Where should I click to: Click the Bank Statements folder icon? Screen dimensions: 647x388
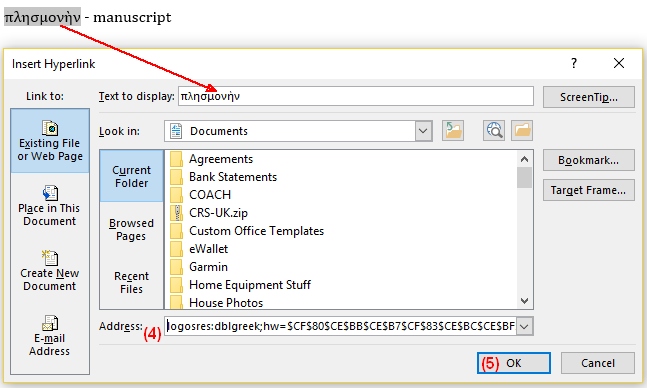[x=177, y=177]
